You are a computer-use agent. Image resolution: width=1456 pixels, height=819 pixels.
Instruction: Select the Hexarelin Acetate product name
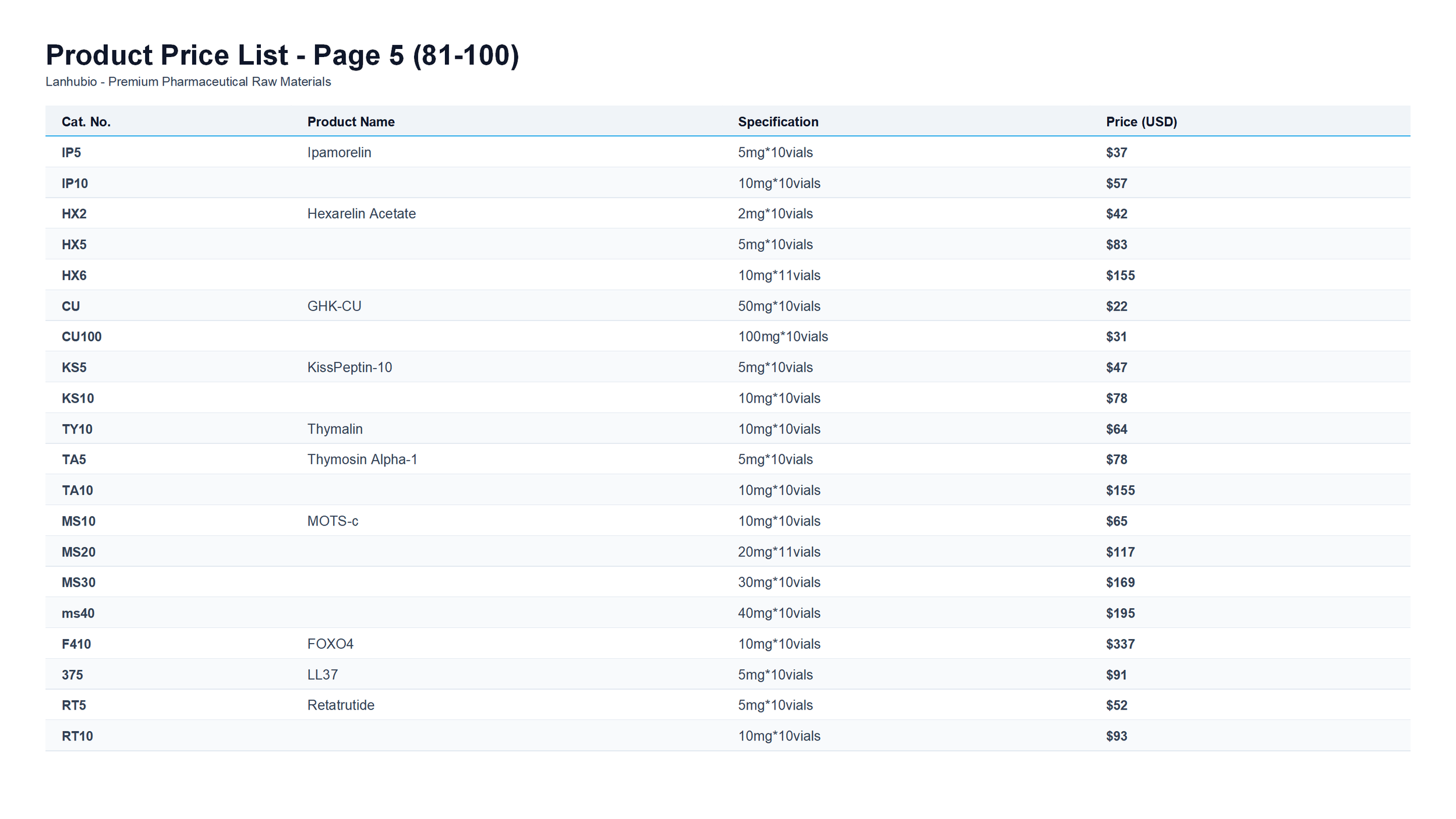pos(361,214)
